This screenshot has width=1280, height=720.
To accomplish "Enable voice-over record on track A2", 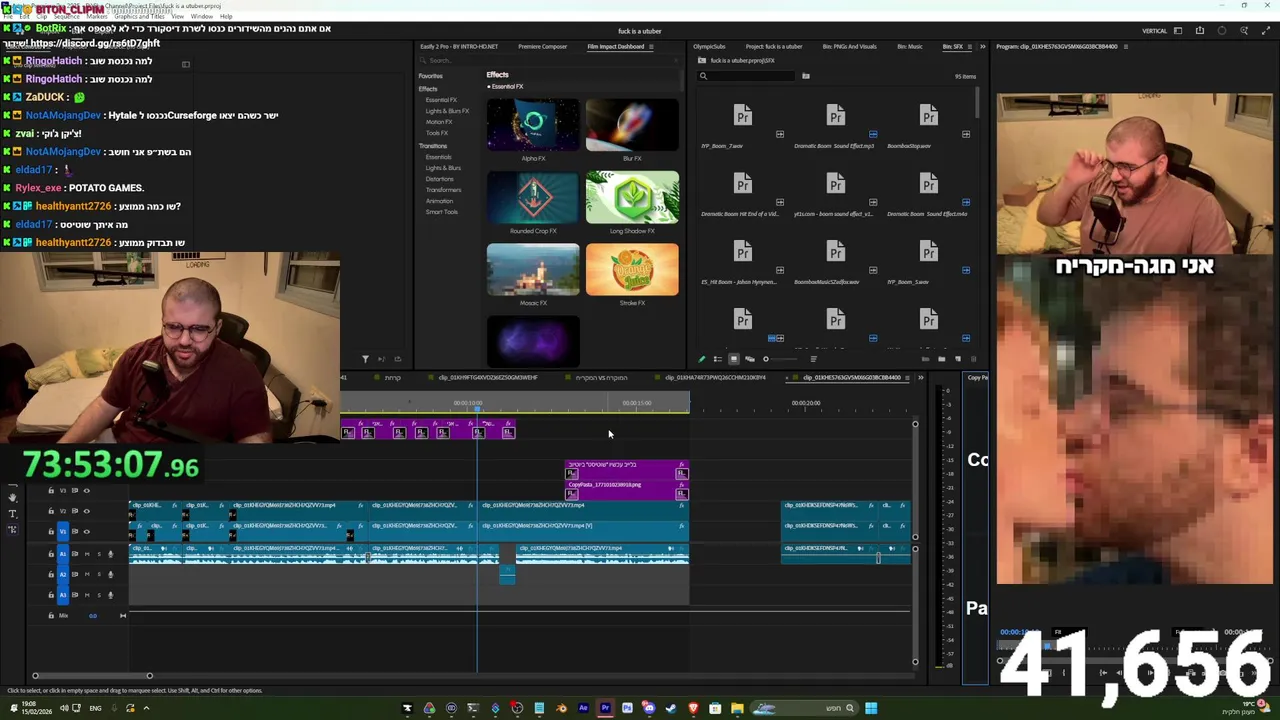I will pyautogui.click(x=111, y=575).
